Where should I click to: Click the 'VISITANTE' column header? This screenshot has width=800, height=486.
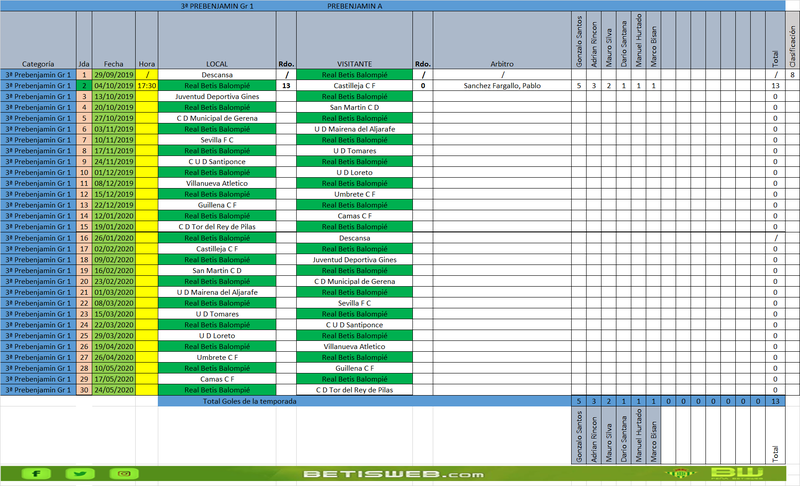coord(355,40)
